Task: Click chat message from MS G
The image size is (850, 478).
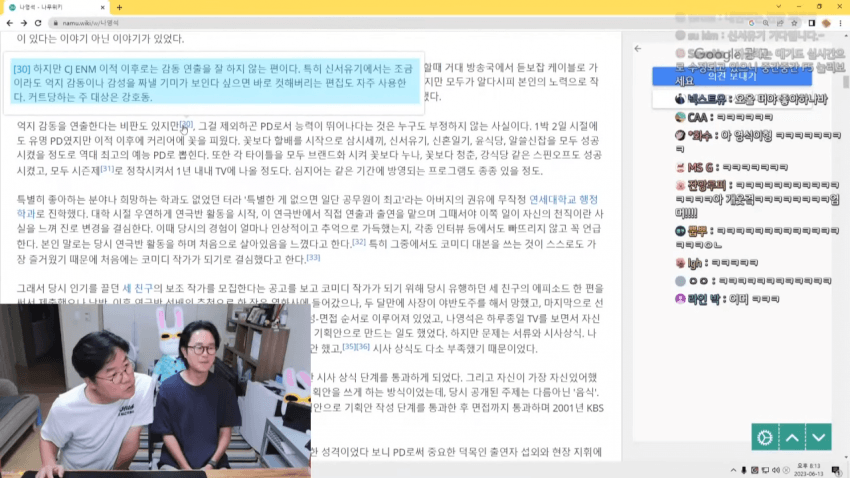Action: pos(732,167)
